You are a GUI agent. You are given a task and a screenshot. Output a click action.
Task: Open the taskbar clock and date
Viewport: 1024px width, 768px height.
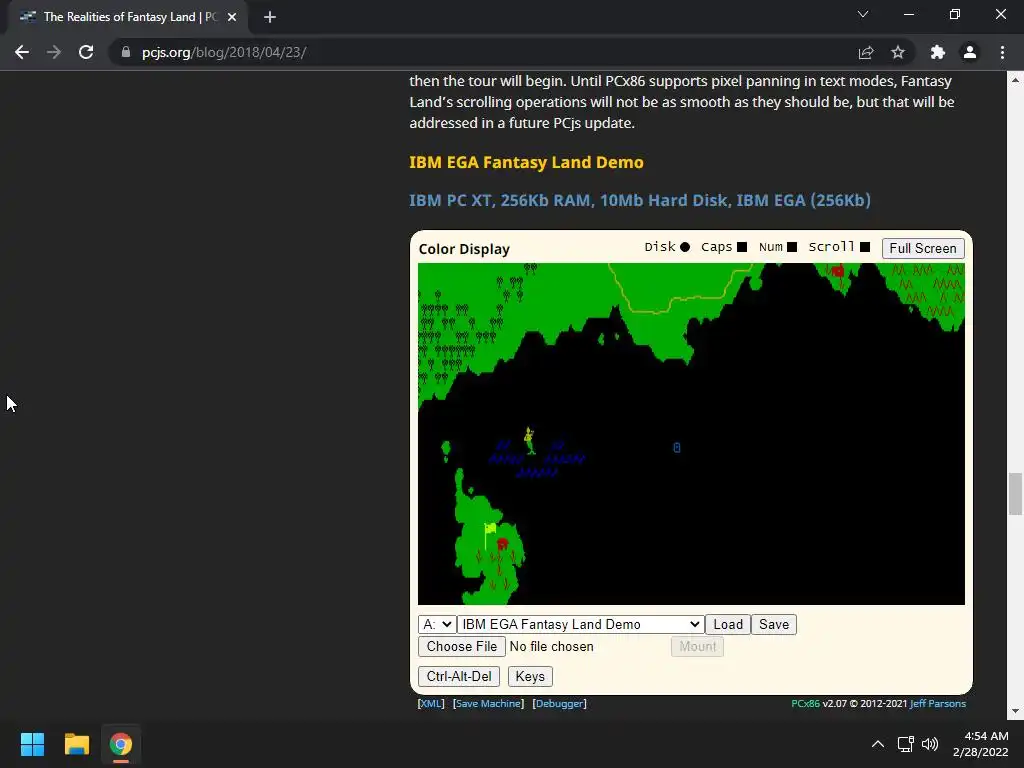[x=980, y=744]
